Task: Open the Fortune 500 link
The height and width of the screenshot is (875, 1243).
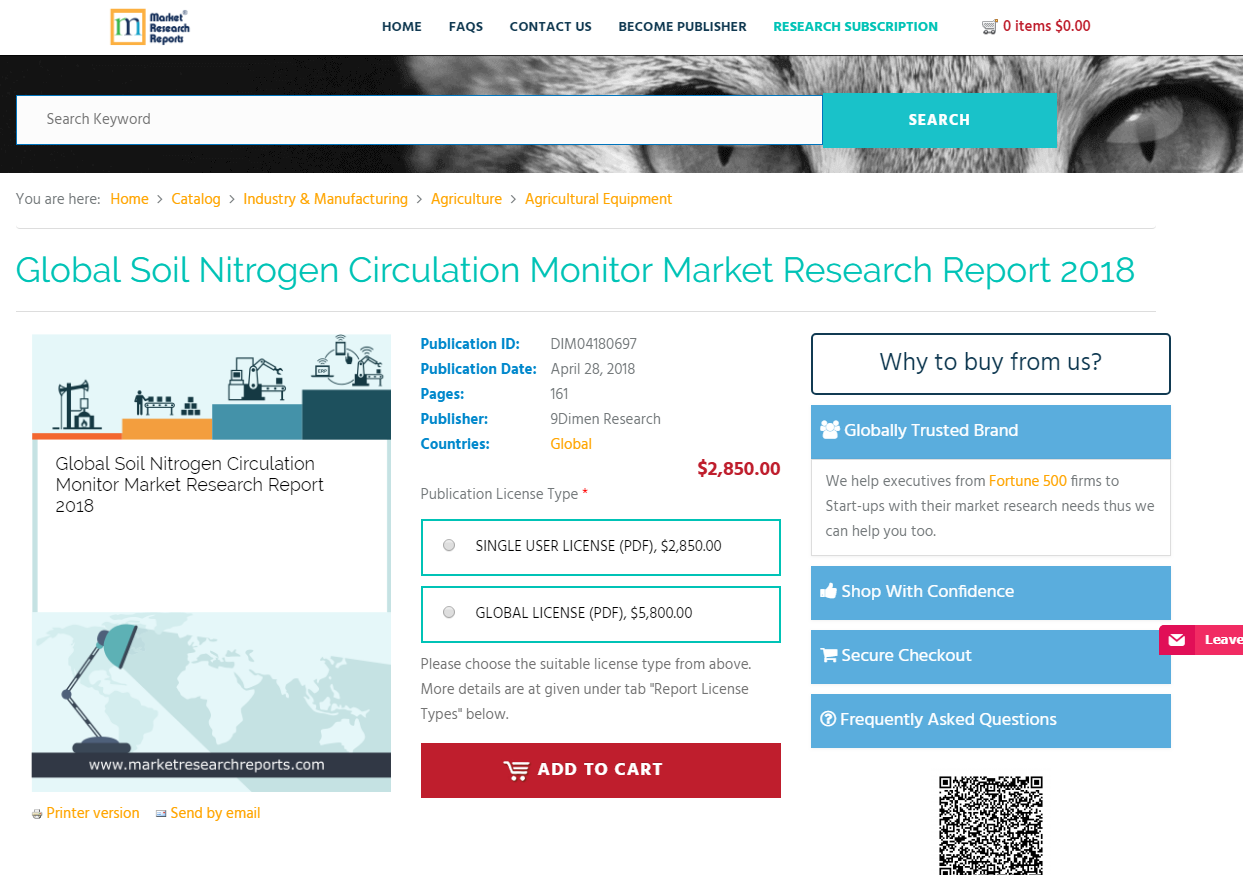Action: [1028, 481]
